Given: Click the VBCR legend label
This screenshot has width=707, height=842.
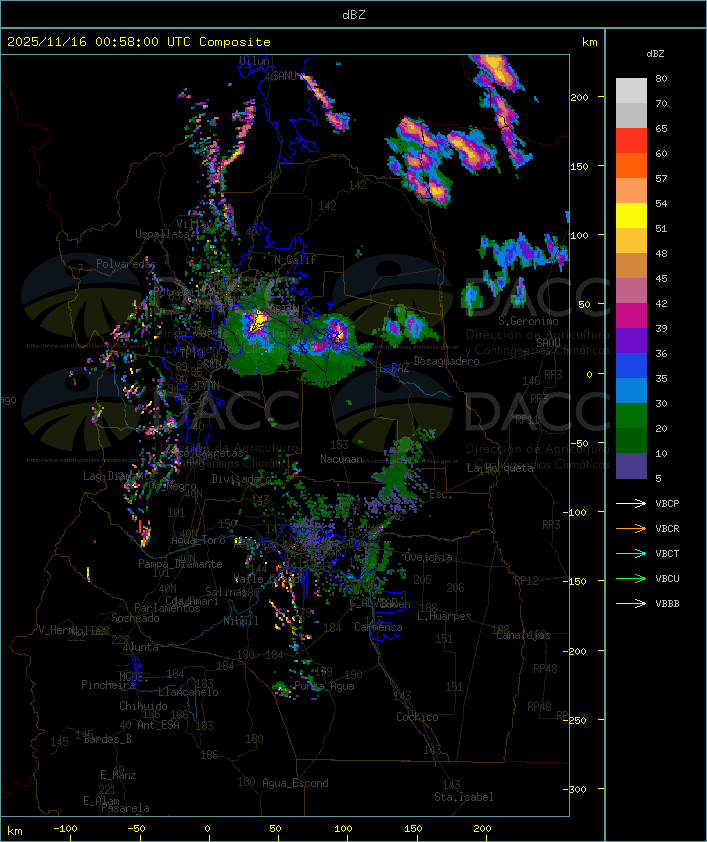Looking at the screenshot, I should (667, 528).
